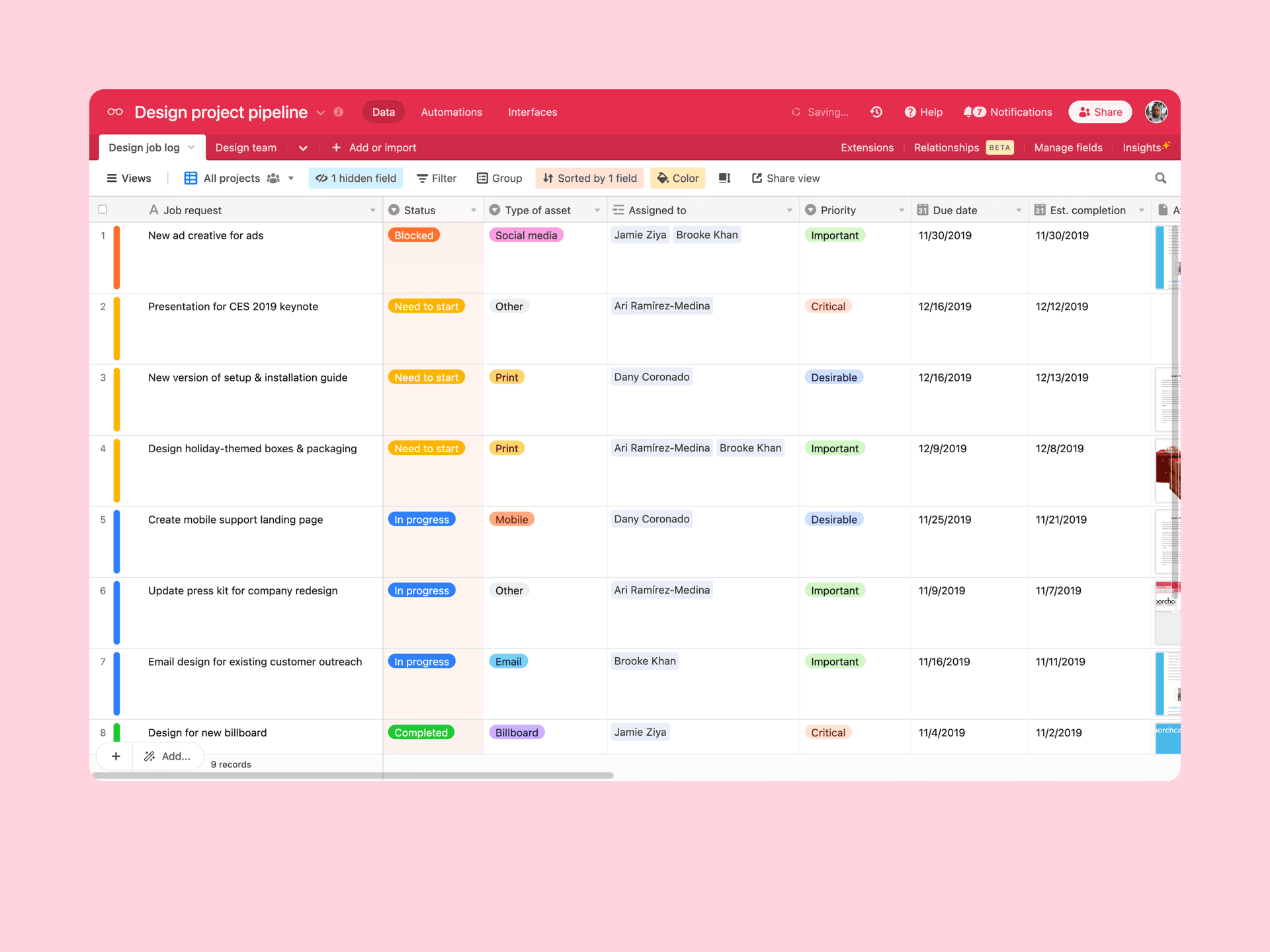The width and height of the screenshot is (1270, 952).
Task: Click the search magnifier icon
Action: (1161, 178)
